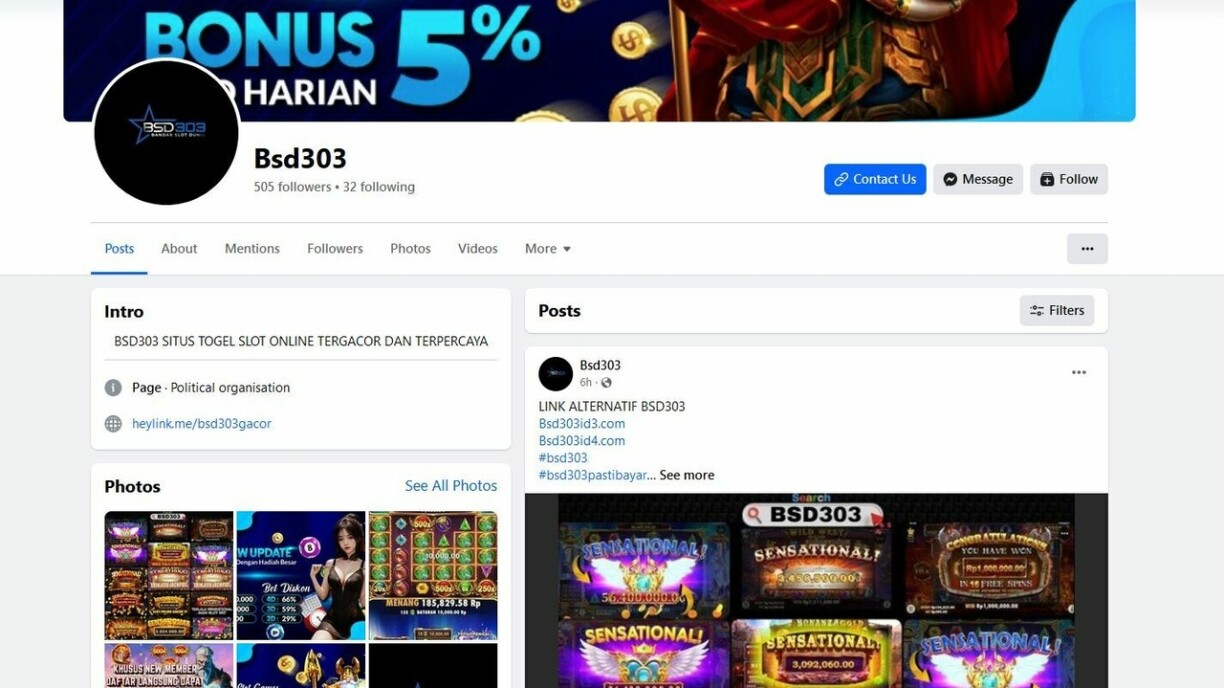Viewport: 1224px width, 688px height.
Task: Expand the More tab dropdown
Action: tap(548, 249)
